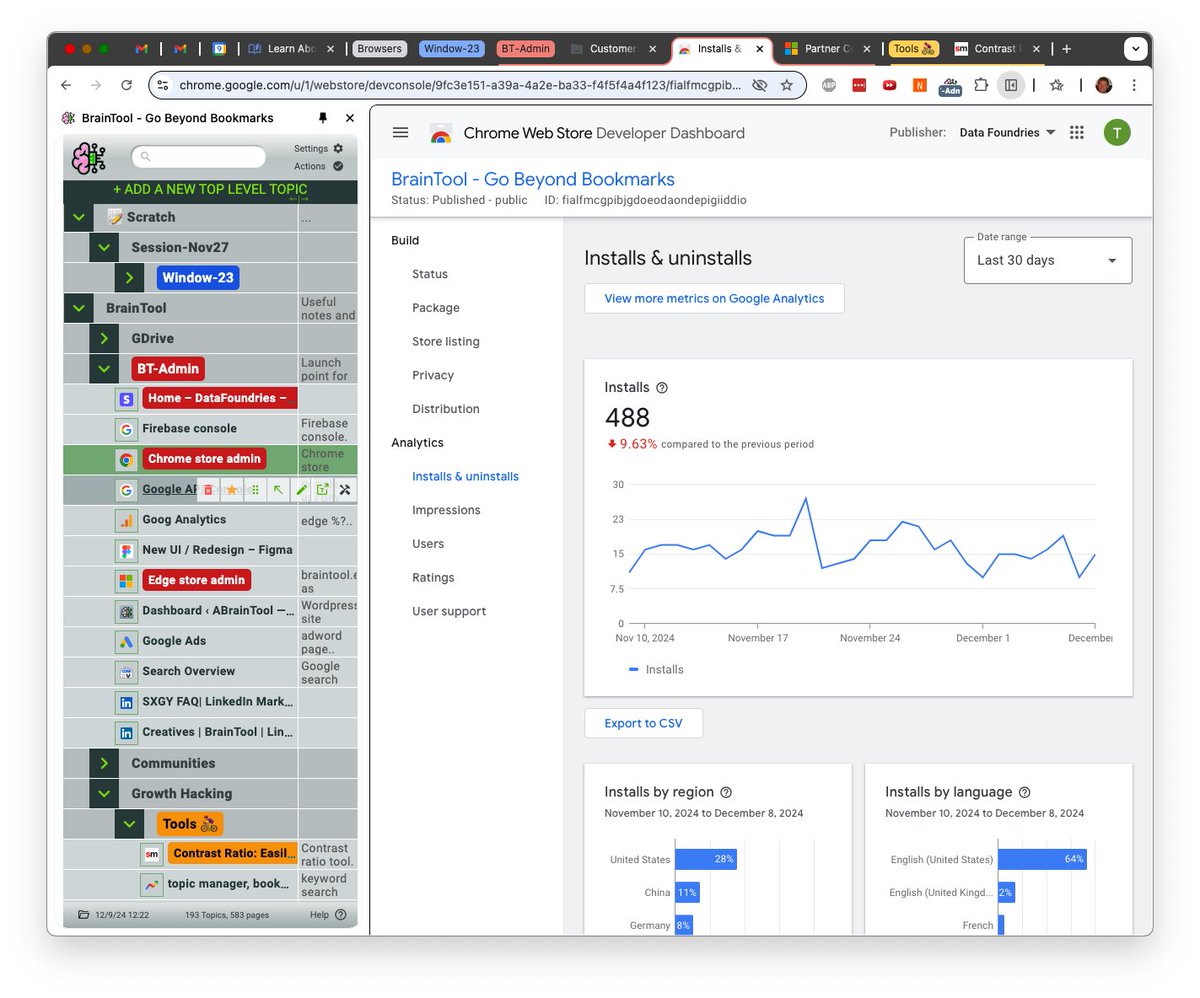This screenshot has width=1200, height=998.
Task: Select the Search Overview row
Action: click(210, 671)
